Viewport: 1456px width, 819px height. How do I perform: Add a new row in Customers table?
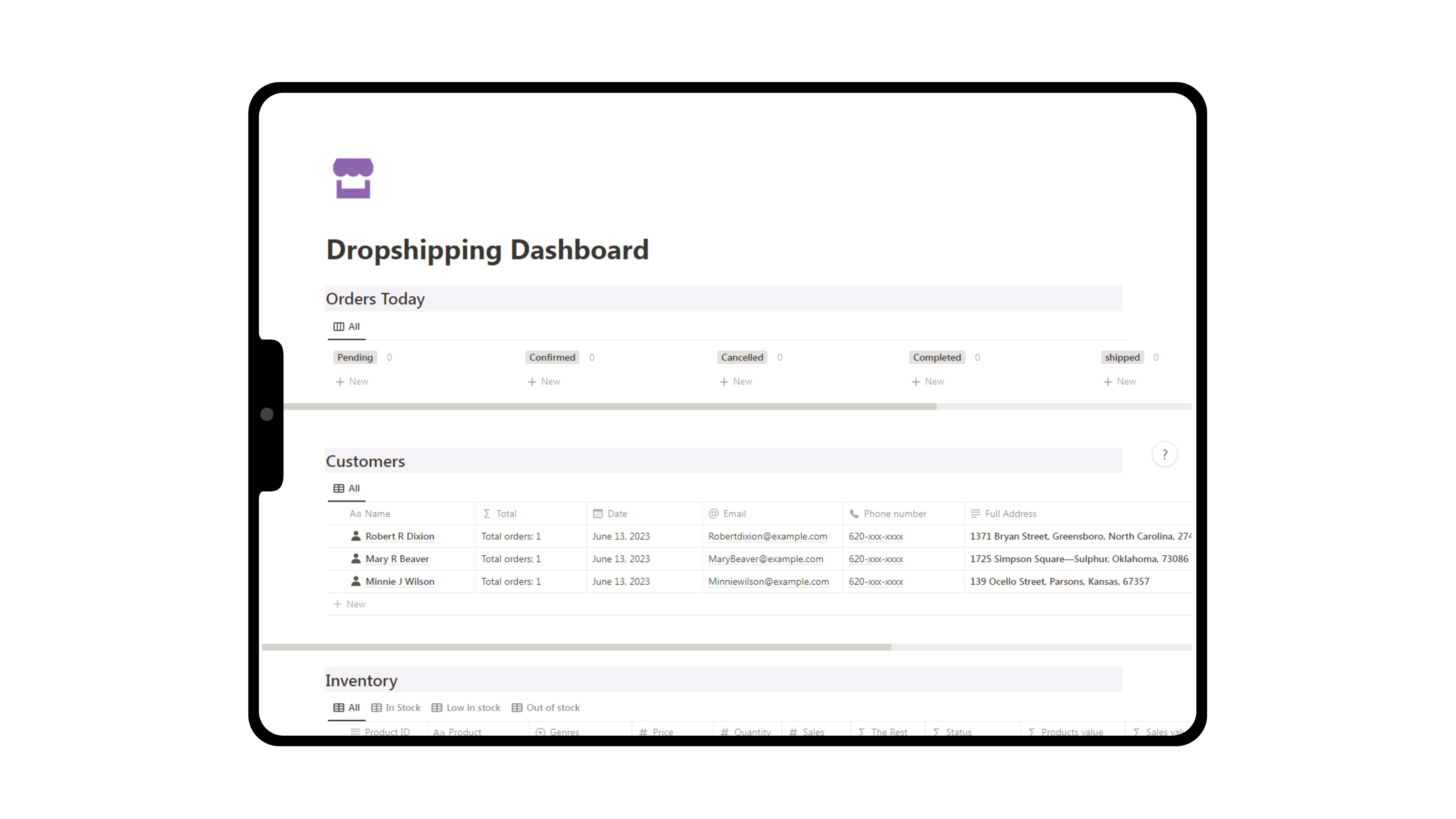tap(350, 604)
